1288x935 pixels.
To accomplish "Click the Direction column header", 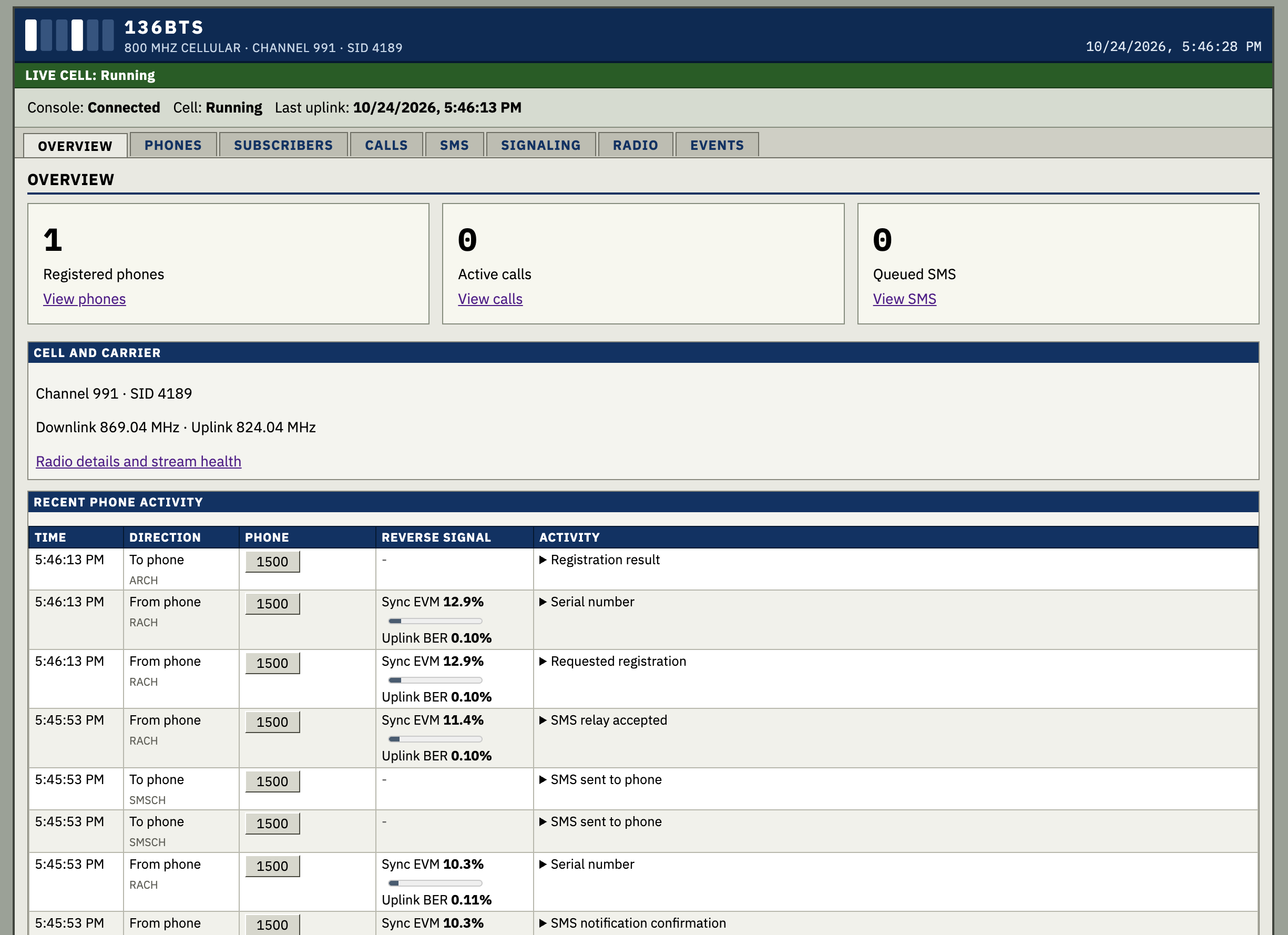I will pos(181,537).
